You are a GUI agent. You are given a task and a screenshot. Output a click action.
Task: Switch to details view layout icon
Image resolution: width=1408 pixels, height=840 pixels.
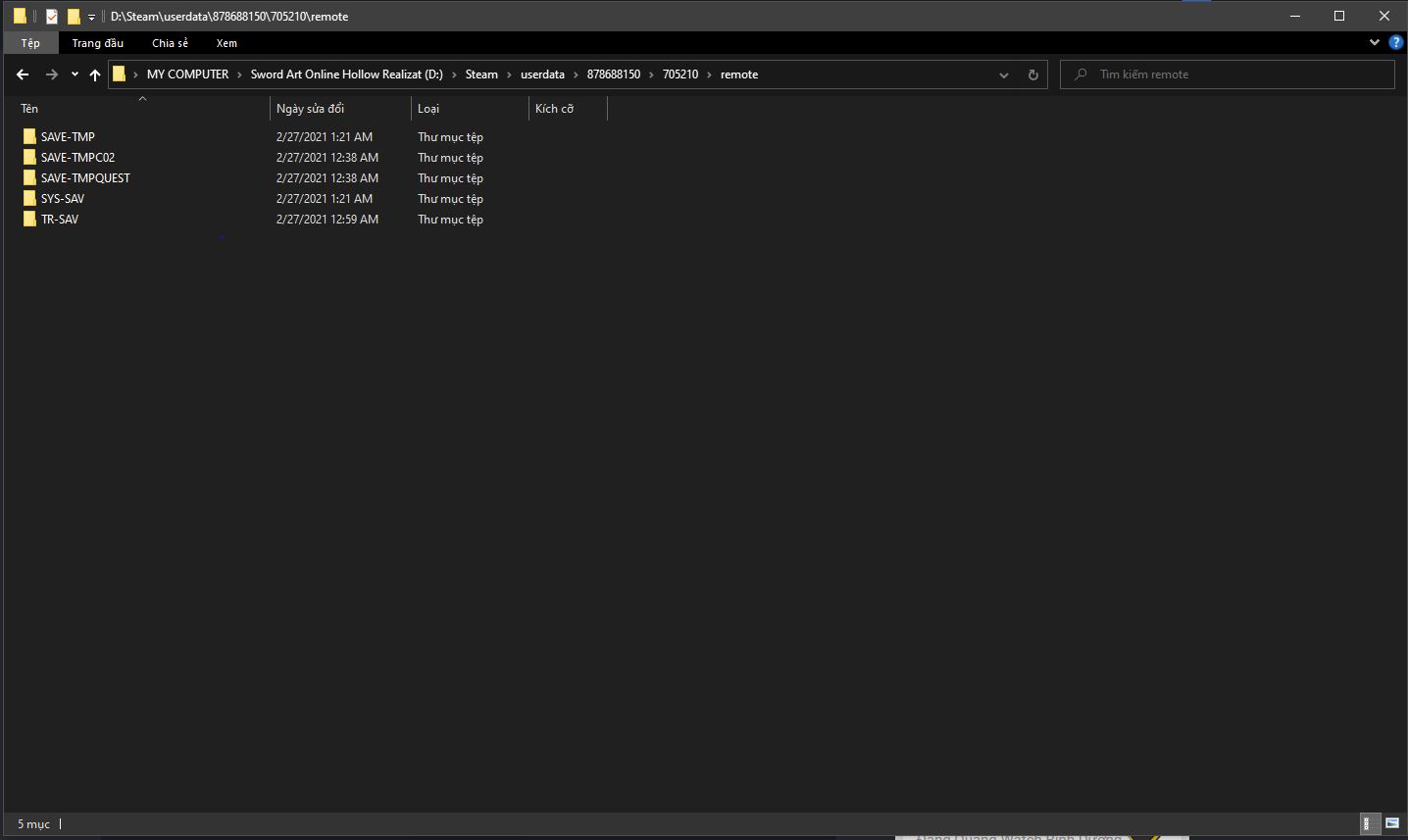click(x=1367, y=824)
